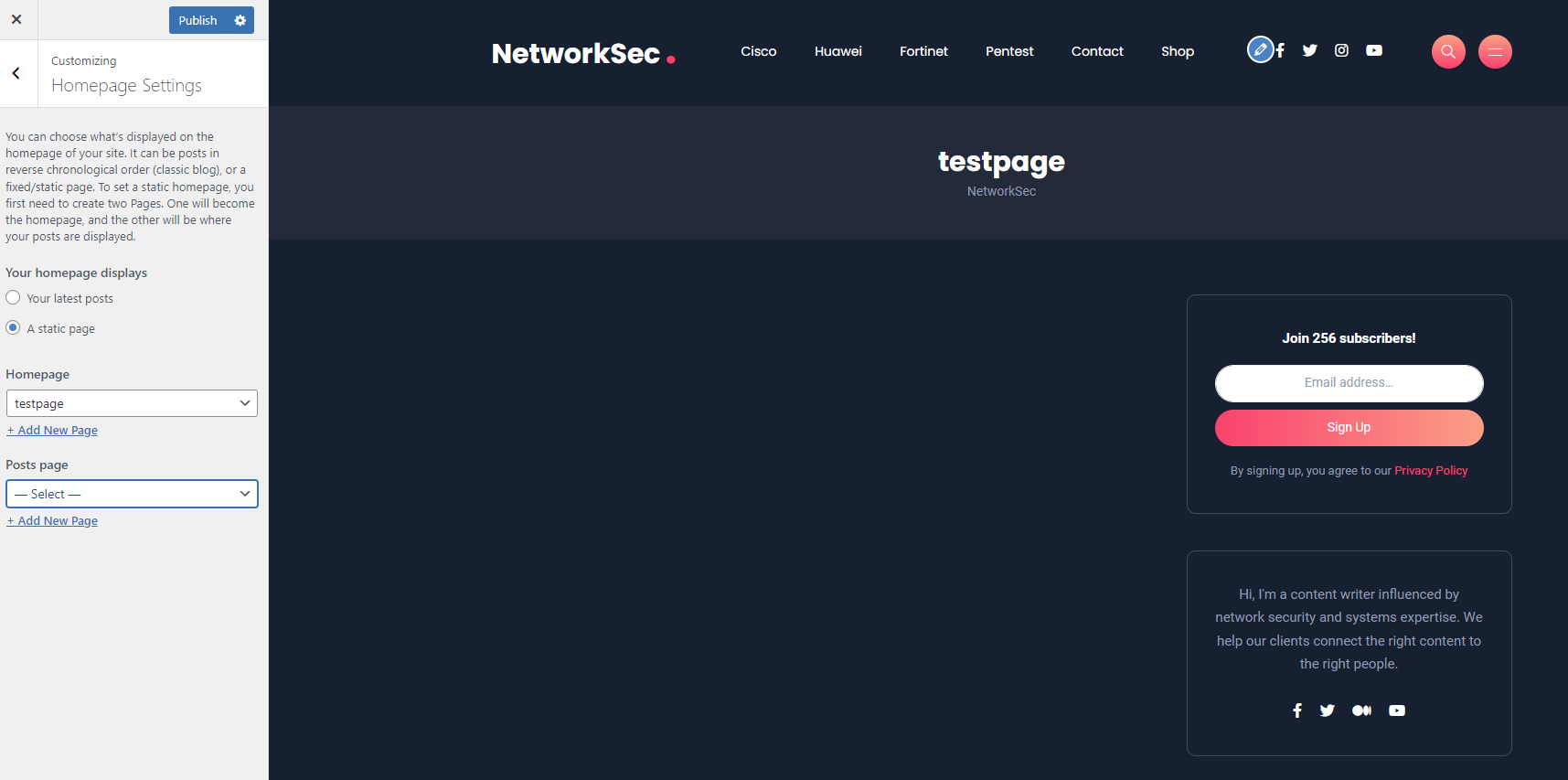
Task: Click the Sign Up button
Action: pyautogui.click(x=1349, y=428)
